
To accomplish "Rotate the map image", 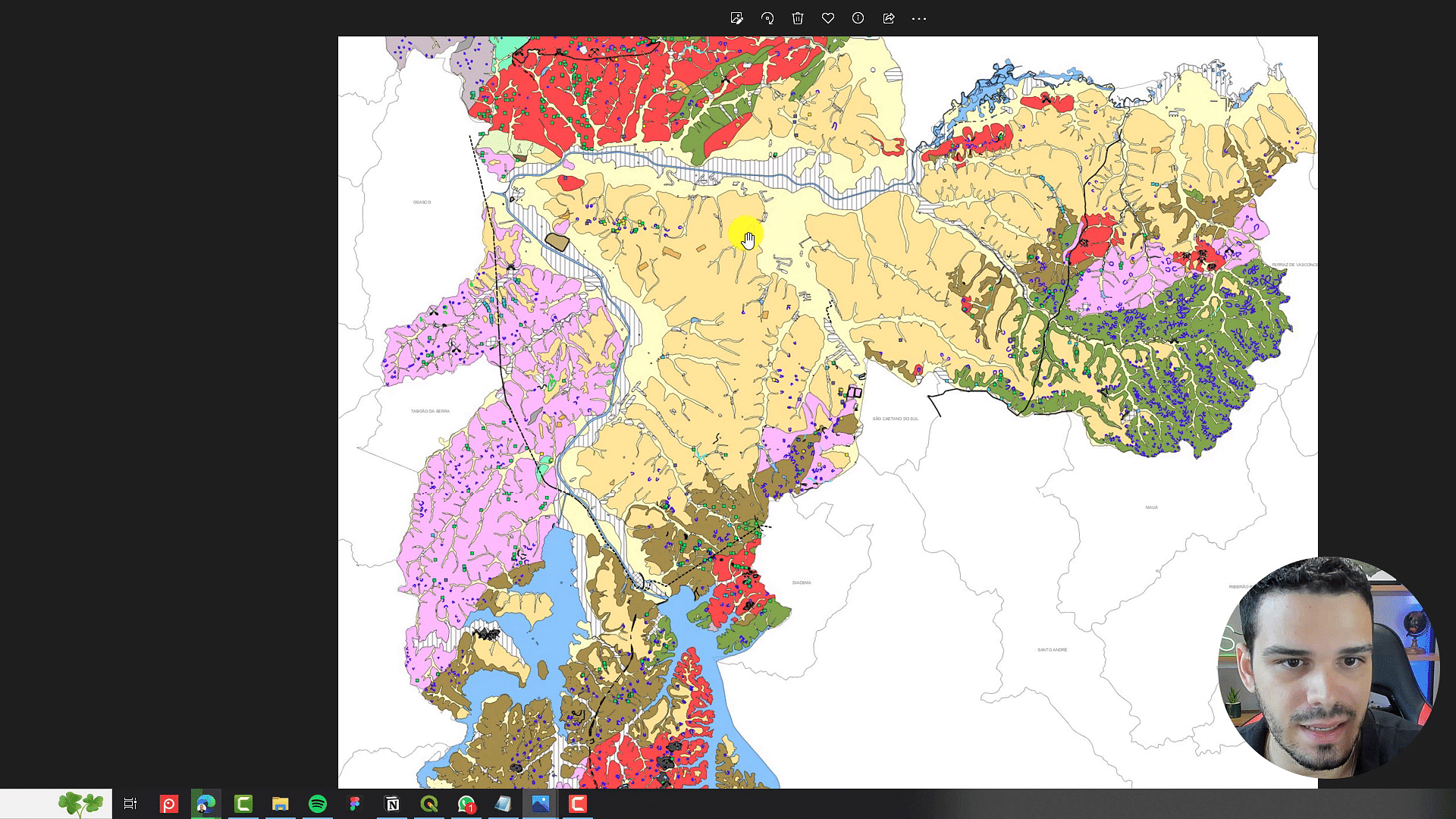I will pyautogui.click(x=767, y=18).
